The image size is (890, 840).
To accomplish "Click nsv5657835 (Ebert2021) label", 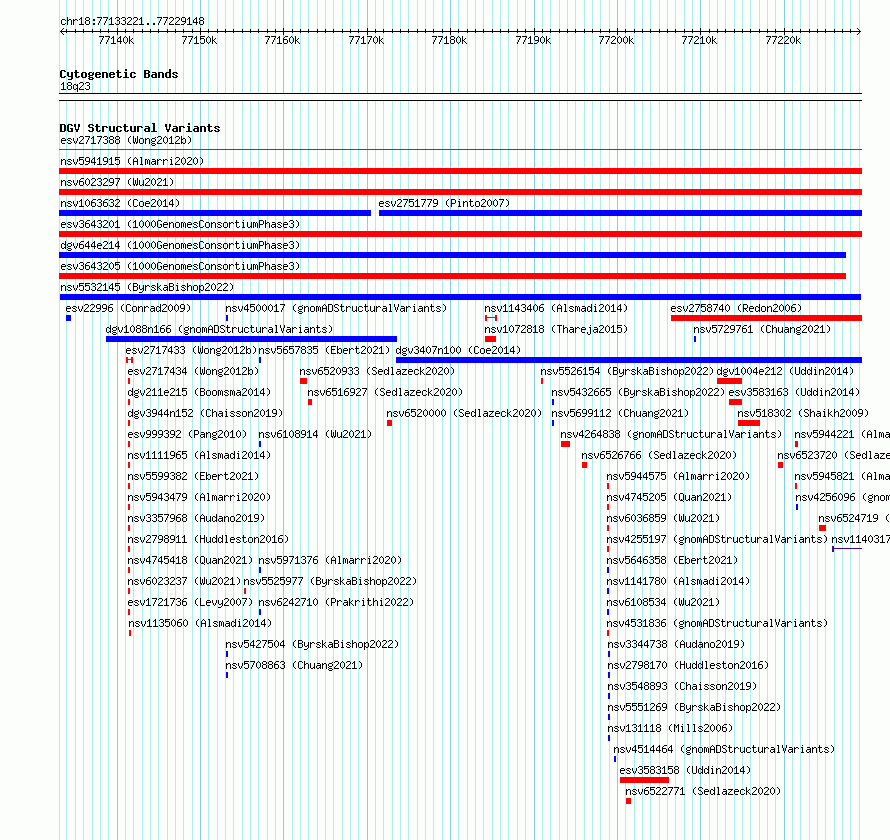I will (x=324, y=350).
